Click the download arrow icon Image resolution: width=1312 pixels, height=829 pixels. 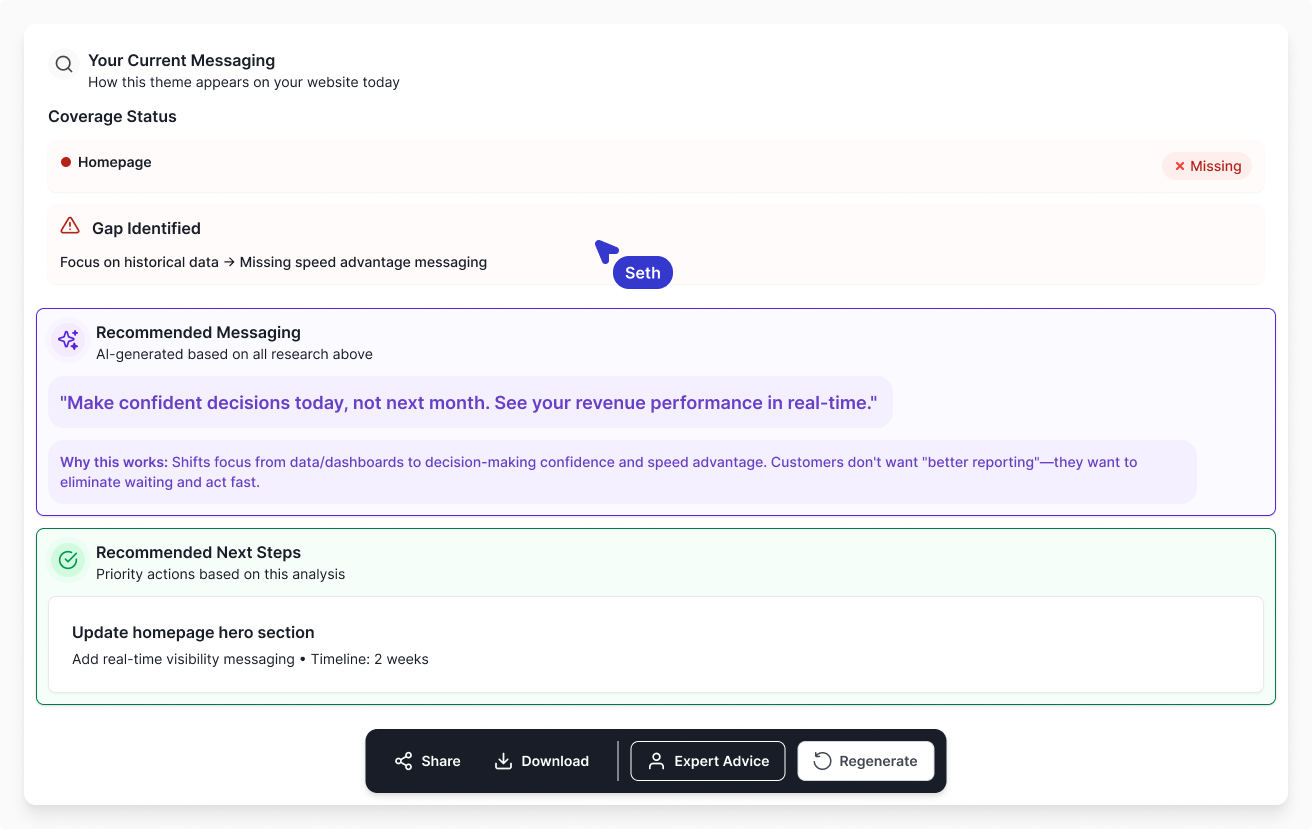click(503, 761)
